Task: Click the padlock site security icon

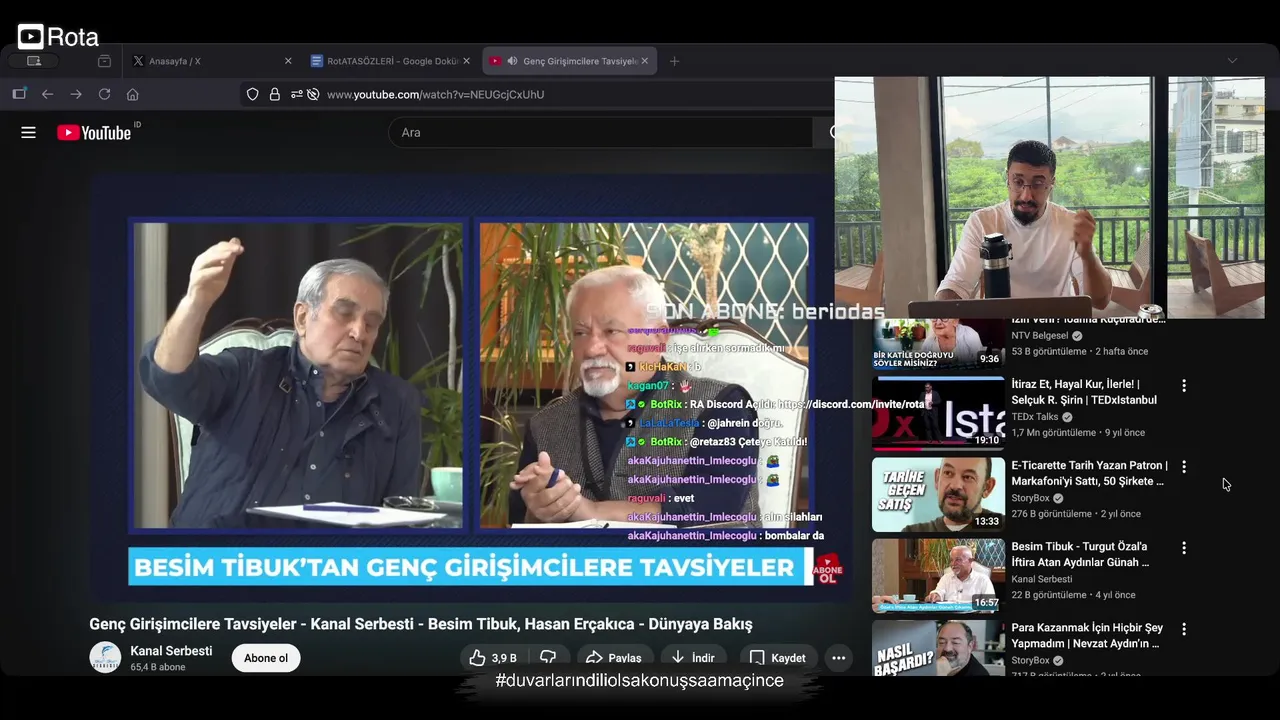Action: [274, 94]
